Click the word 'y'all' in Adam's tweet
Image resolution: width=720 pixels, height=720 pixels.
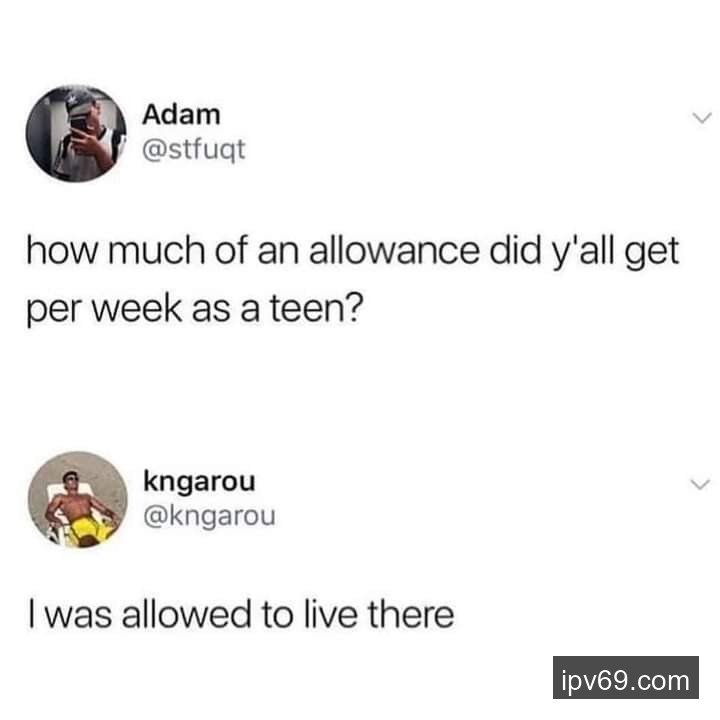coord(583,252)
